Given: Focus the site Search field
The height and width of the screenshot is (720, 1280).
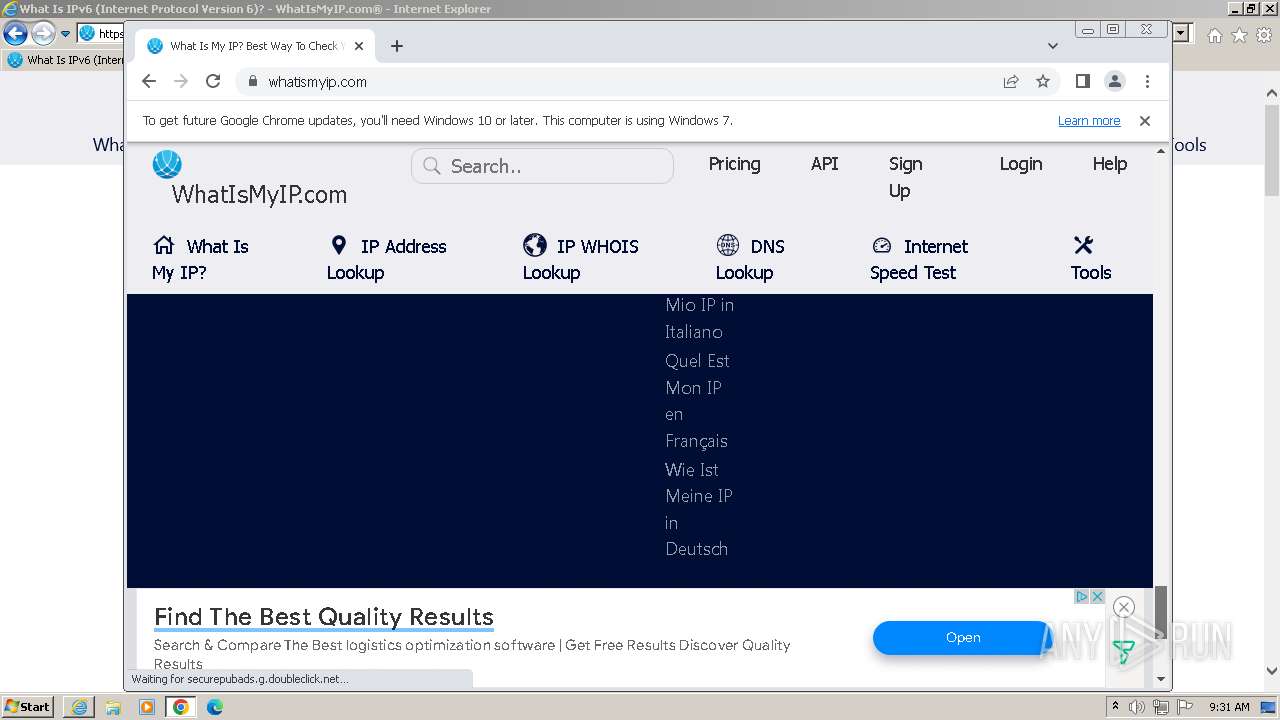Looking at the screenshot, I should tap(542, 166).
